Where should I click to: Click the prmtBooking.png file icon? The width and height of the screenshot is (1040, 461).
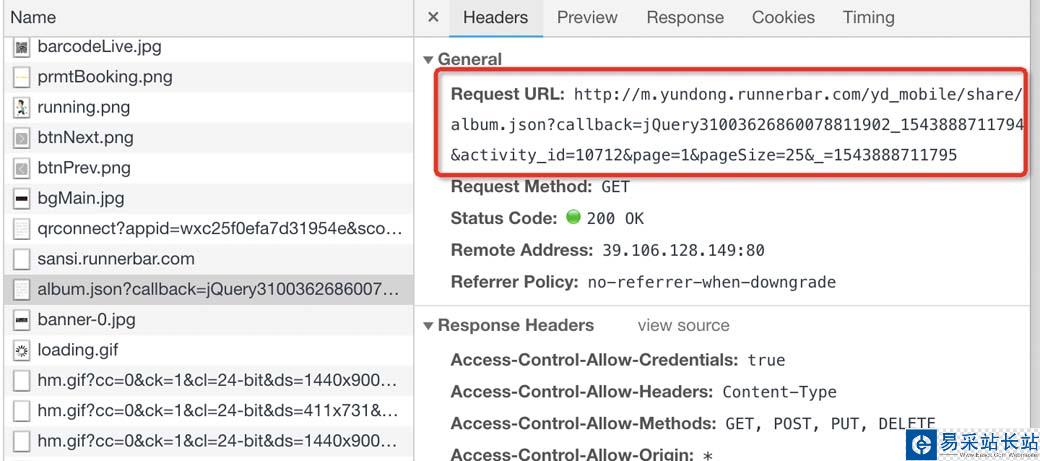[22, 77]
